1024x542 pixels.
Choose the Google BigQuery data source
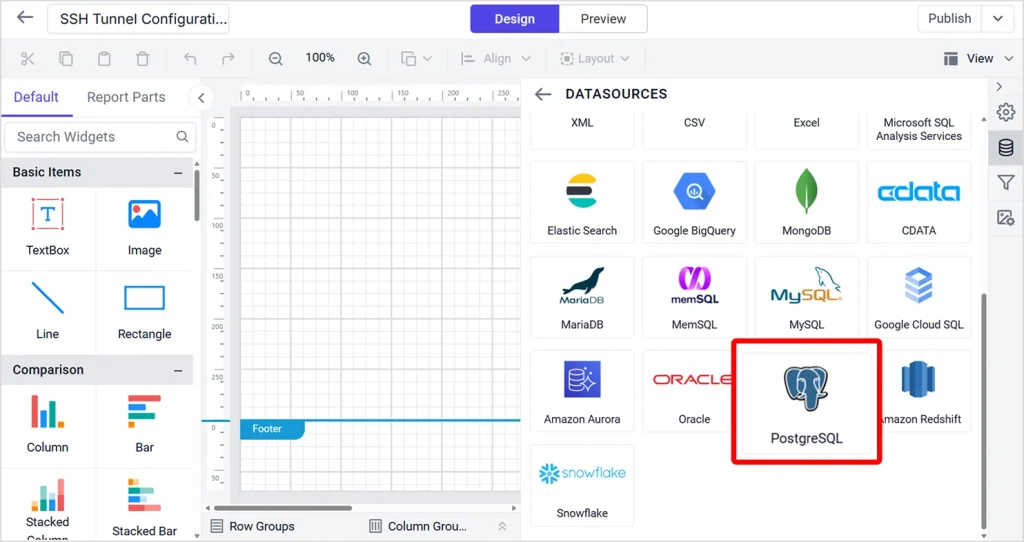tap(694, 202)
